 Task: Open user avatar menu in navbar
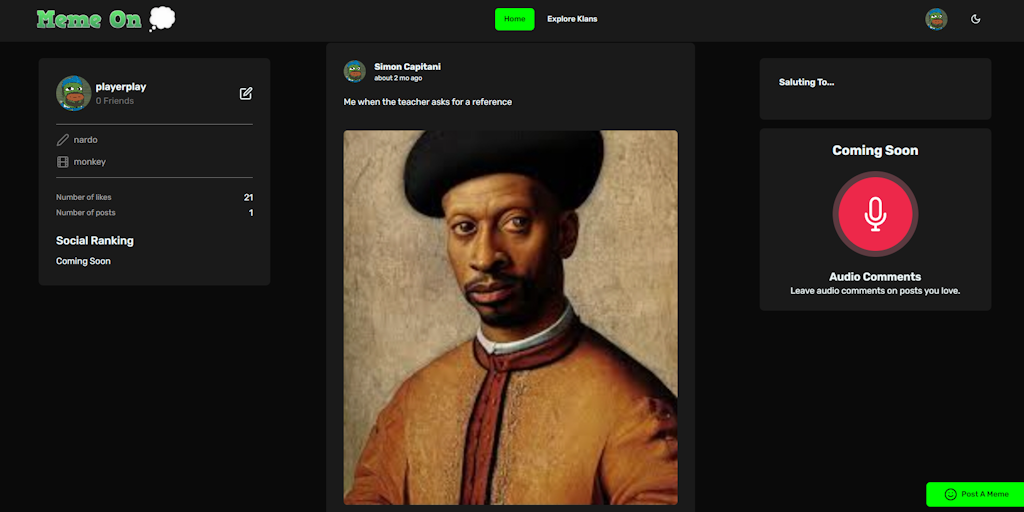click(x=936, y=19)
